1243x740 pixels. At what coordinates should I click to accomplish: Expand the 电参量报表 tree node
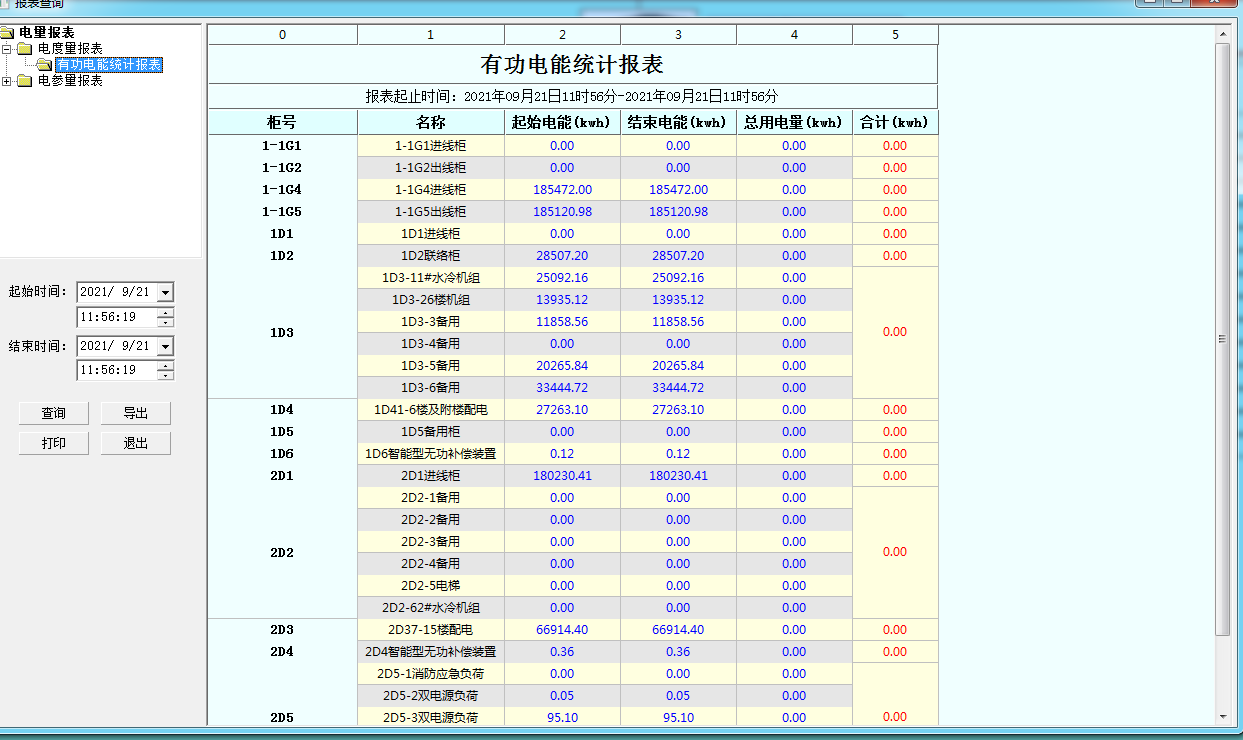click(8, 81)
